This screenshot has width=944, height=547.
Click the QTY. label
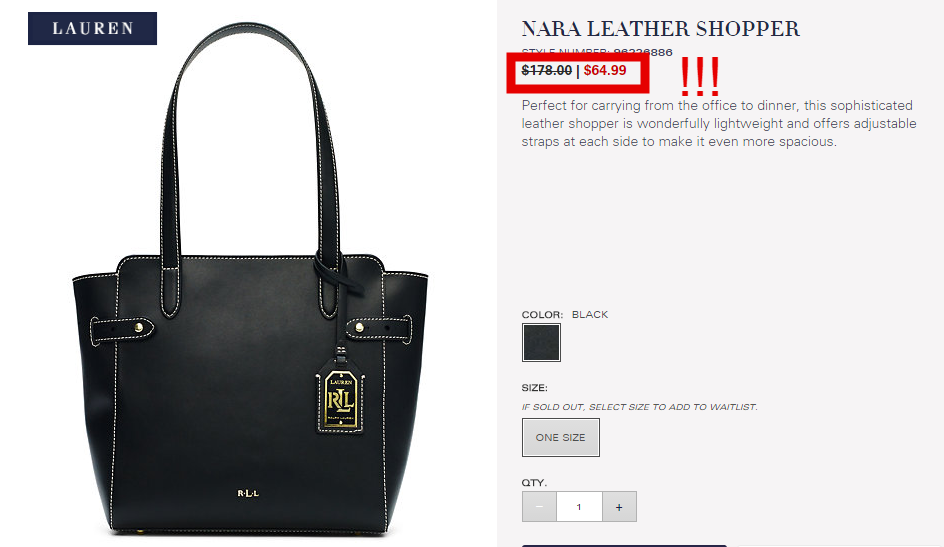pyautogui.click(x=534, y=483)
